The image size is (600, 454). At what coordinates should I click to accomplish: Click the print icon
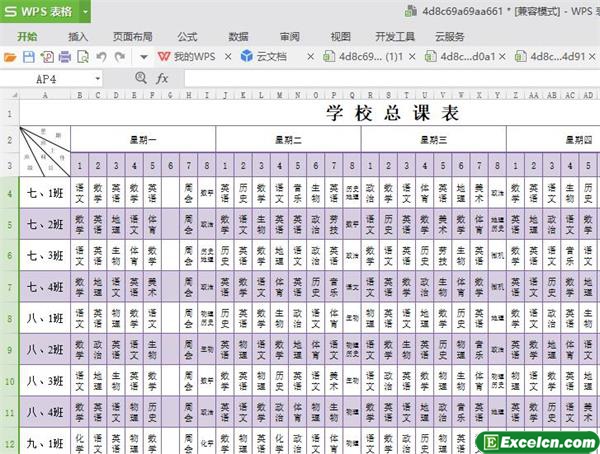coord(65,57)
